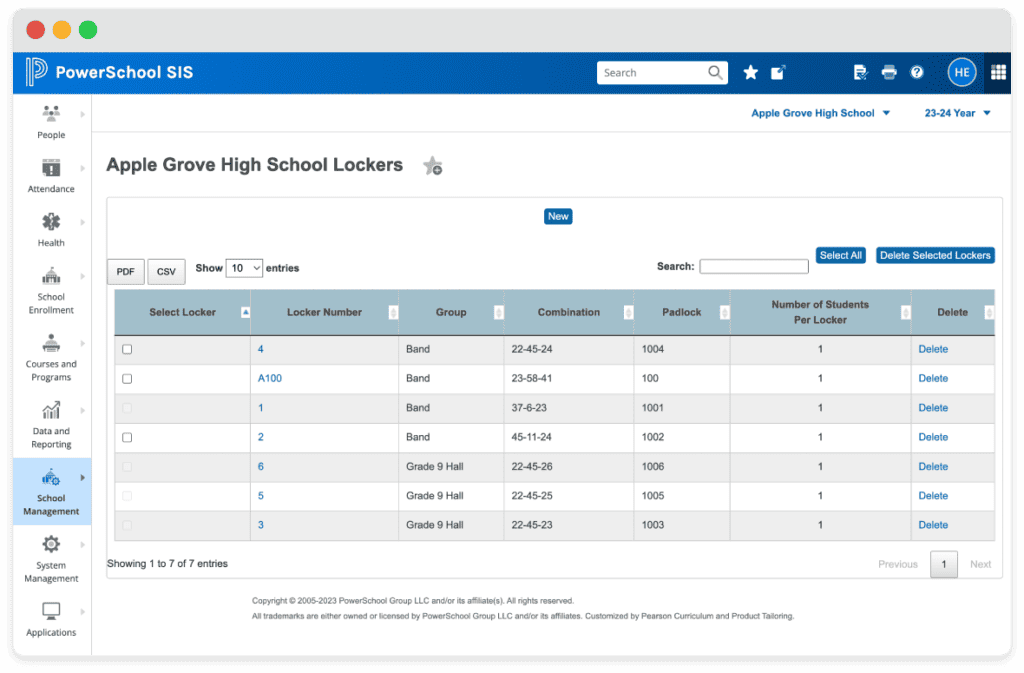
Task: Open the help icon in the top bar
Action: (x=917, y=72)
